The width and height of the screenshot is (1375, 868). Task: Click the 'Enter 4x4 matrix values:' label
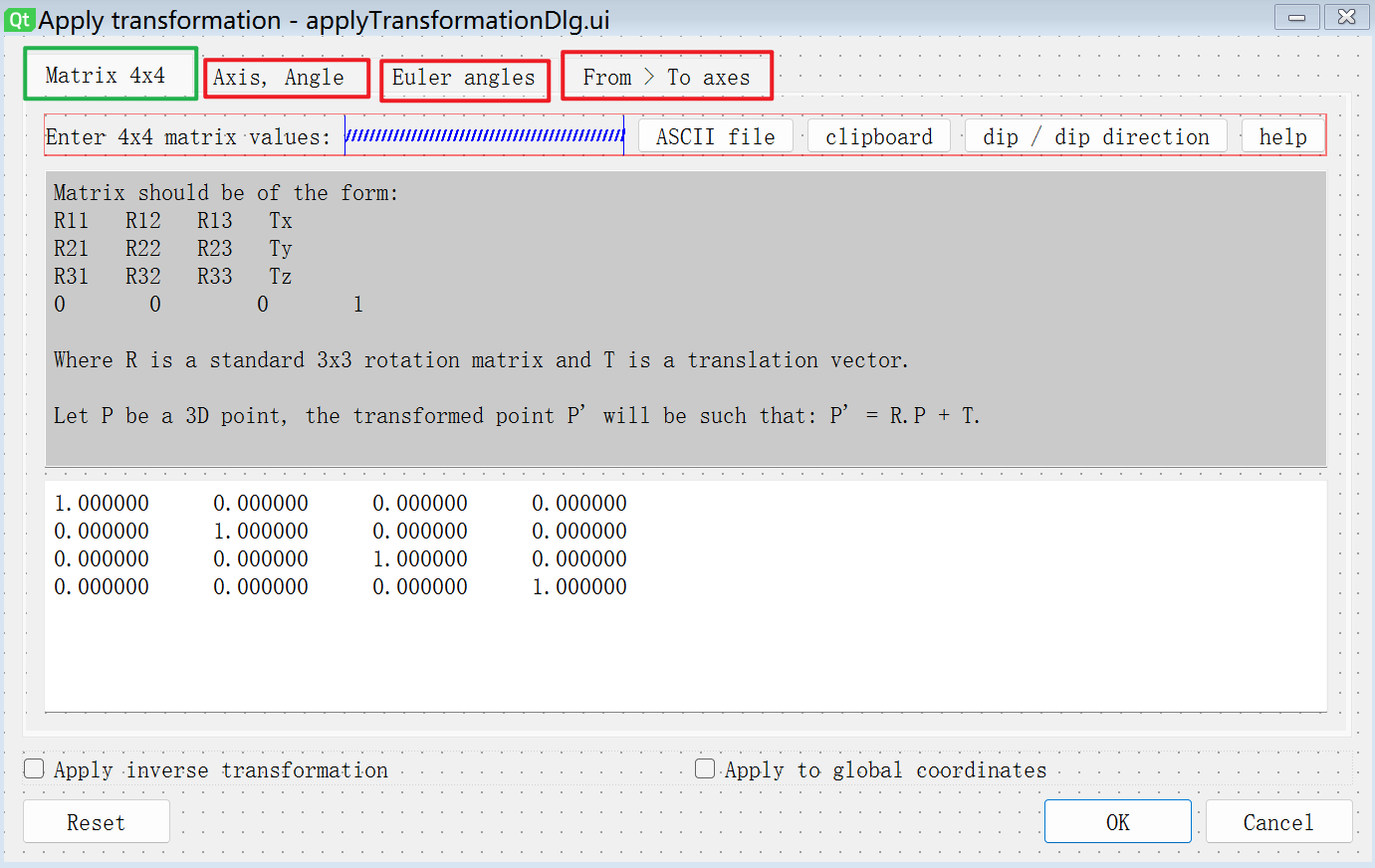(188, 137)
